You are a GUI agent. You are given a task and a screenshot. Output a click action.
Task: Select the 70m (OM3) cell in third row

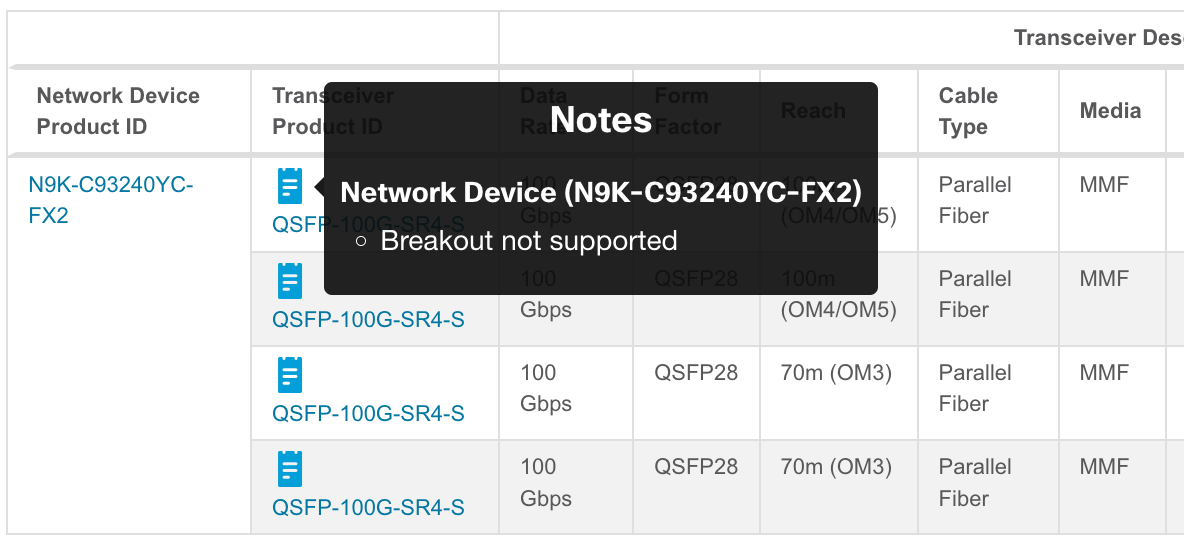pyautogui.click(x=836, y=373)
